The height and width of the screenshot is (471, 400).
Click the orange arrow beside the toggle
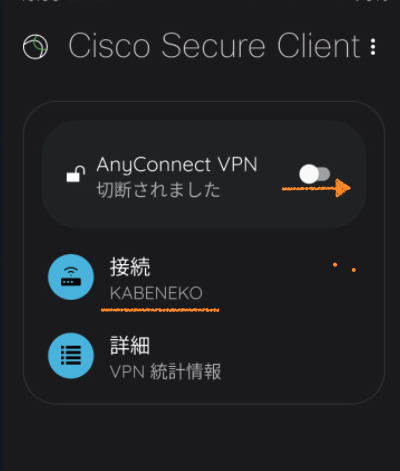(316, 188)
